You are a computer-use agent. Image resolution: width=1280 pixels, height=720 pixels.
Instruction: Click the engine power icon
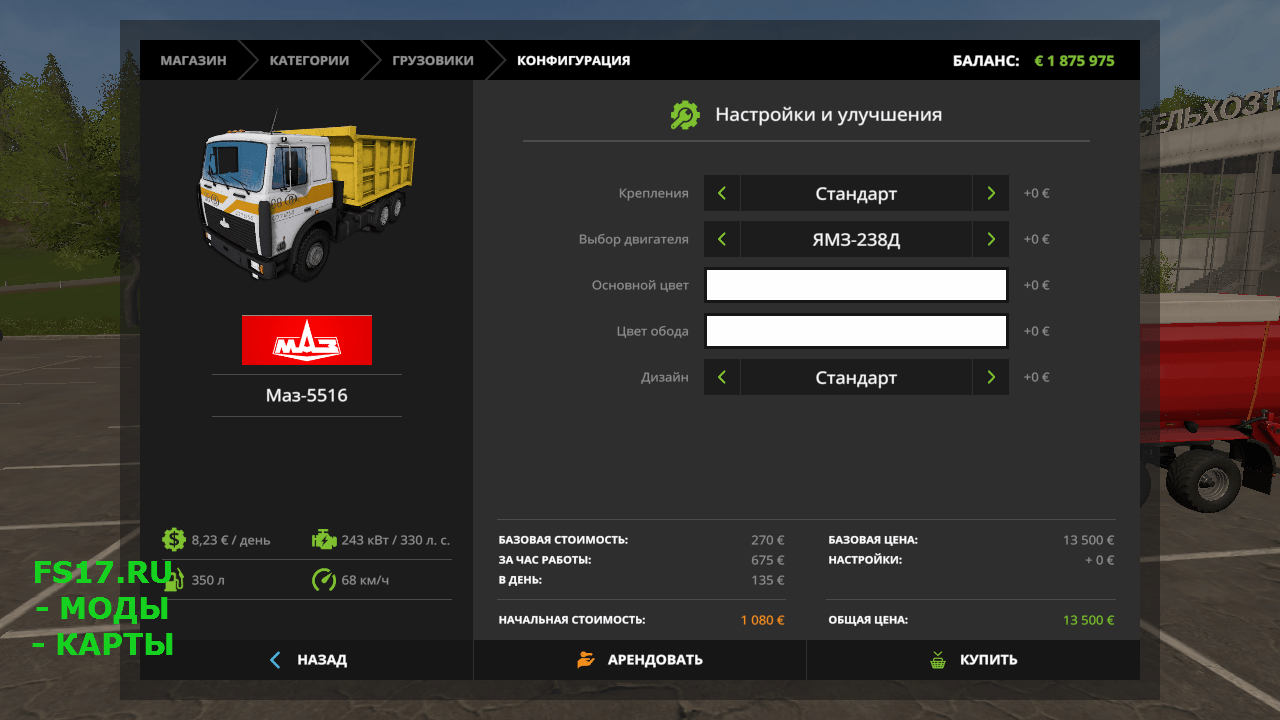tap(324, 540)
